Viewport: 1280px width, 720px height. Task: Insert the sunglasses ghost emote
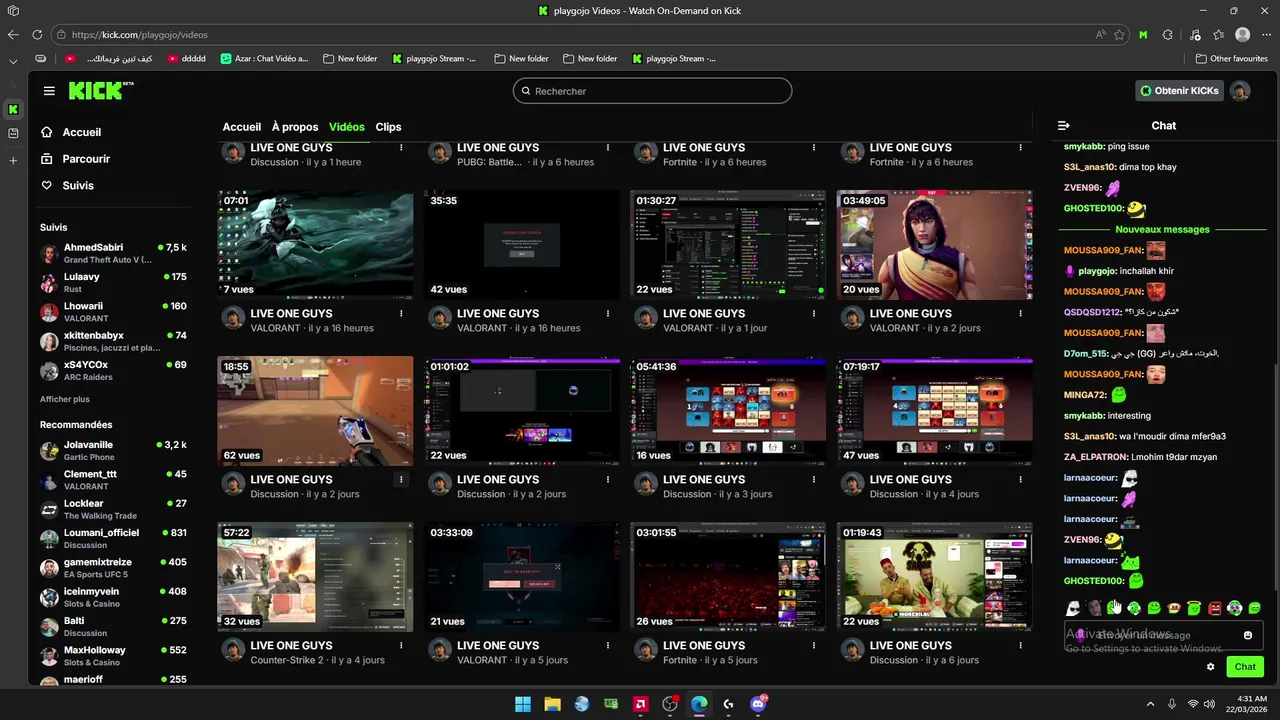coord(1073,608)
